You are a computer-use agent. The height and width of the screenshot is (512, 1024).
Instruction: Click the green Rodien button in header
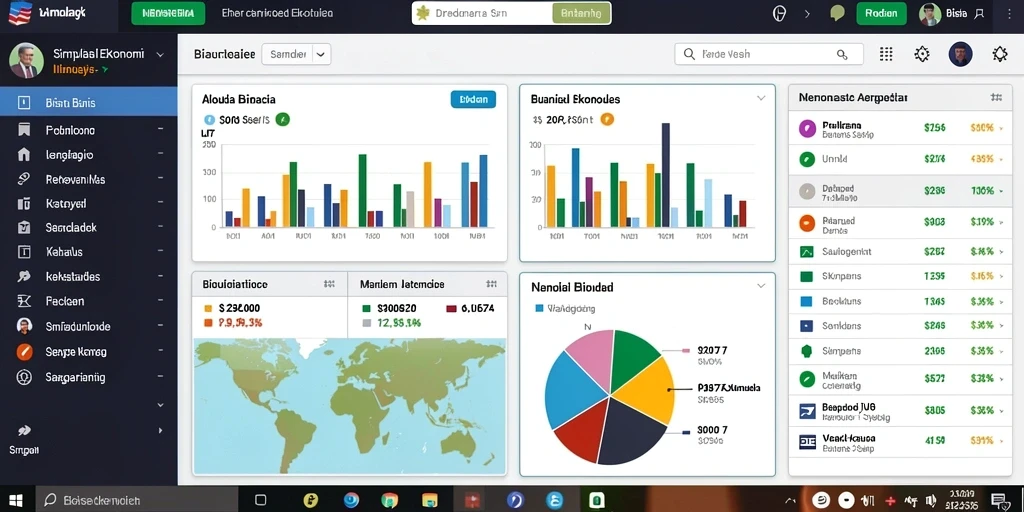click(885, 13)
